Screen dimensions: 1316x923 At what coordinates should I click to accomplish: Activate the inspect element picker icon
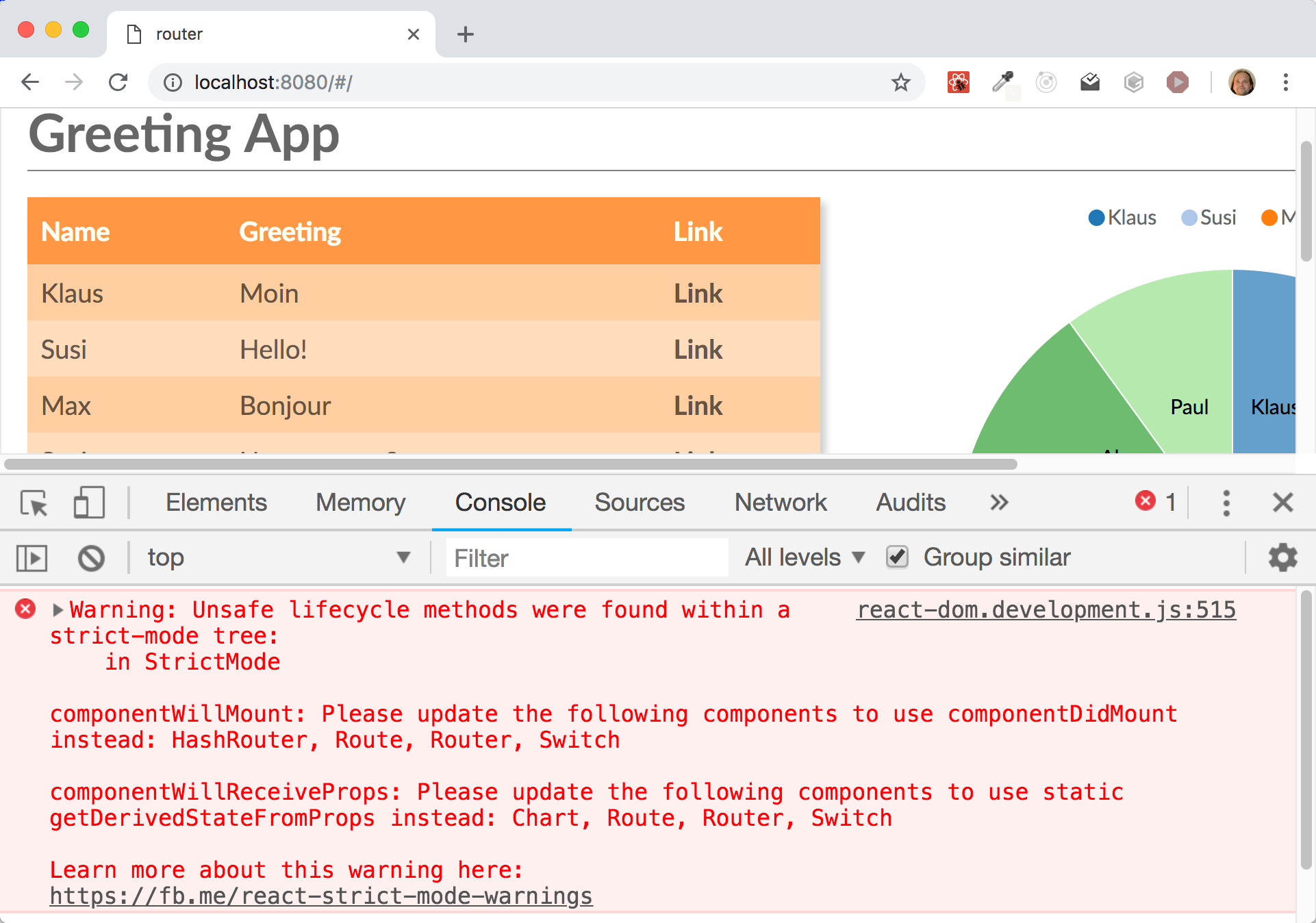tap(34, 503)
